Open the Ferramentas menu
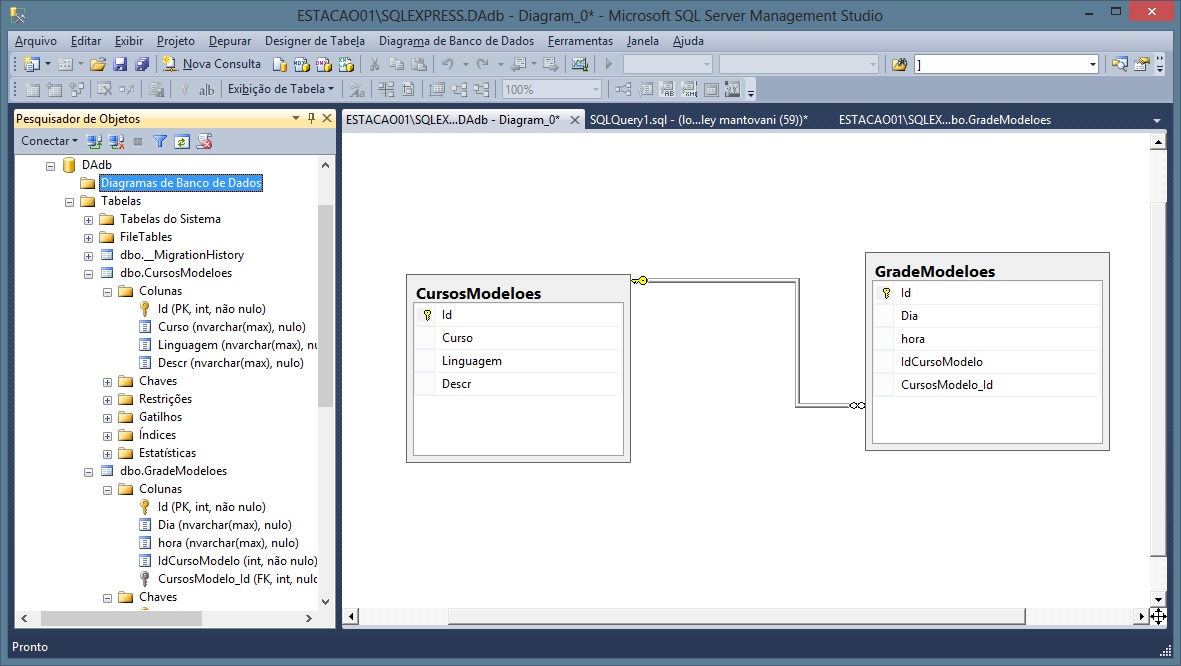The height and width of the screenshot is (666, 1181). [x=580, y=41]
